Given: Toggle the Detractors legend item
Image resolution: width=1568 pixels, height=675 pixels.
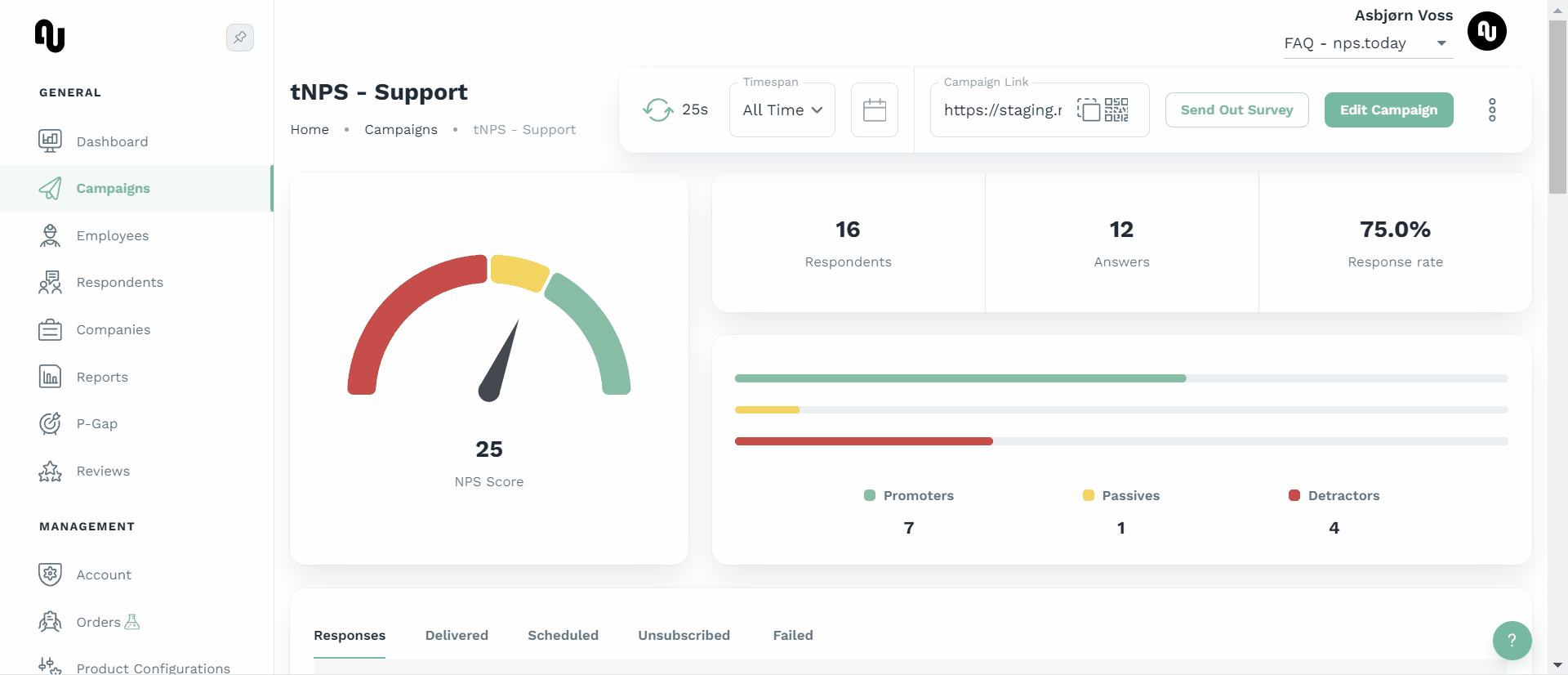Looking at the screenshot, I should click(x=1334, y=495).
